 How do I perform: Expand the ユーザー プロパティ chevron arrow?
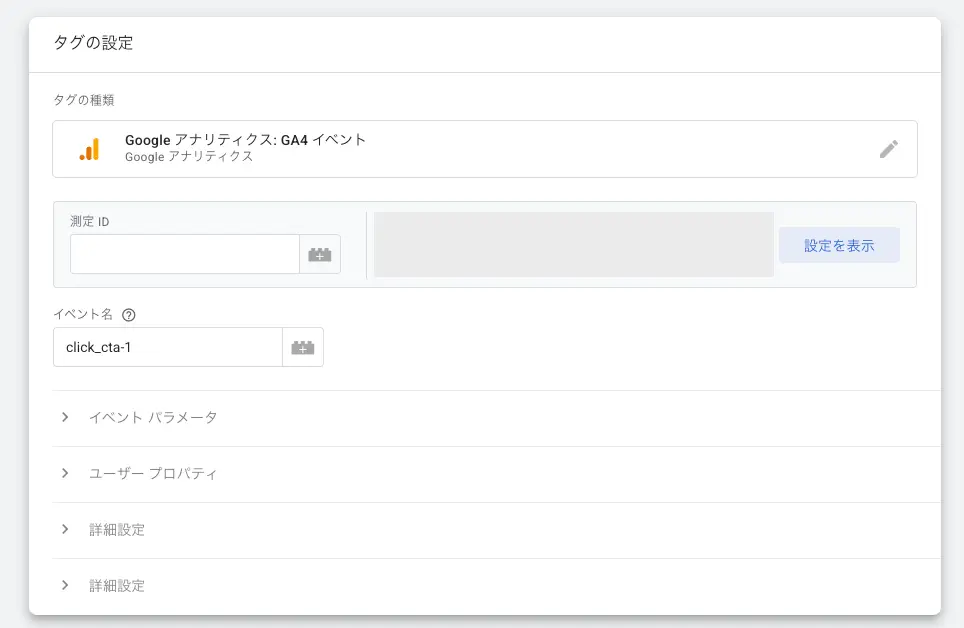tap(65, 473)
